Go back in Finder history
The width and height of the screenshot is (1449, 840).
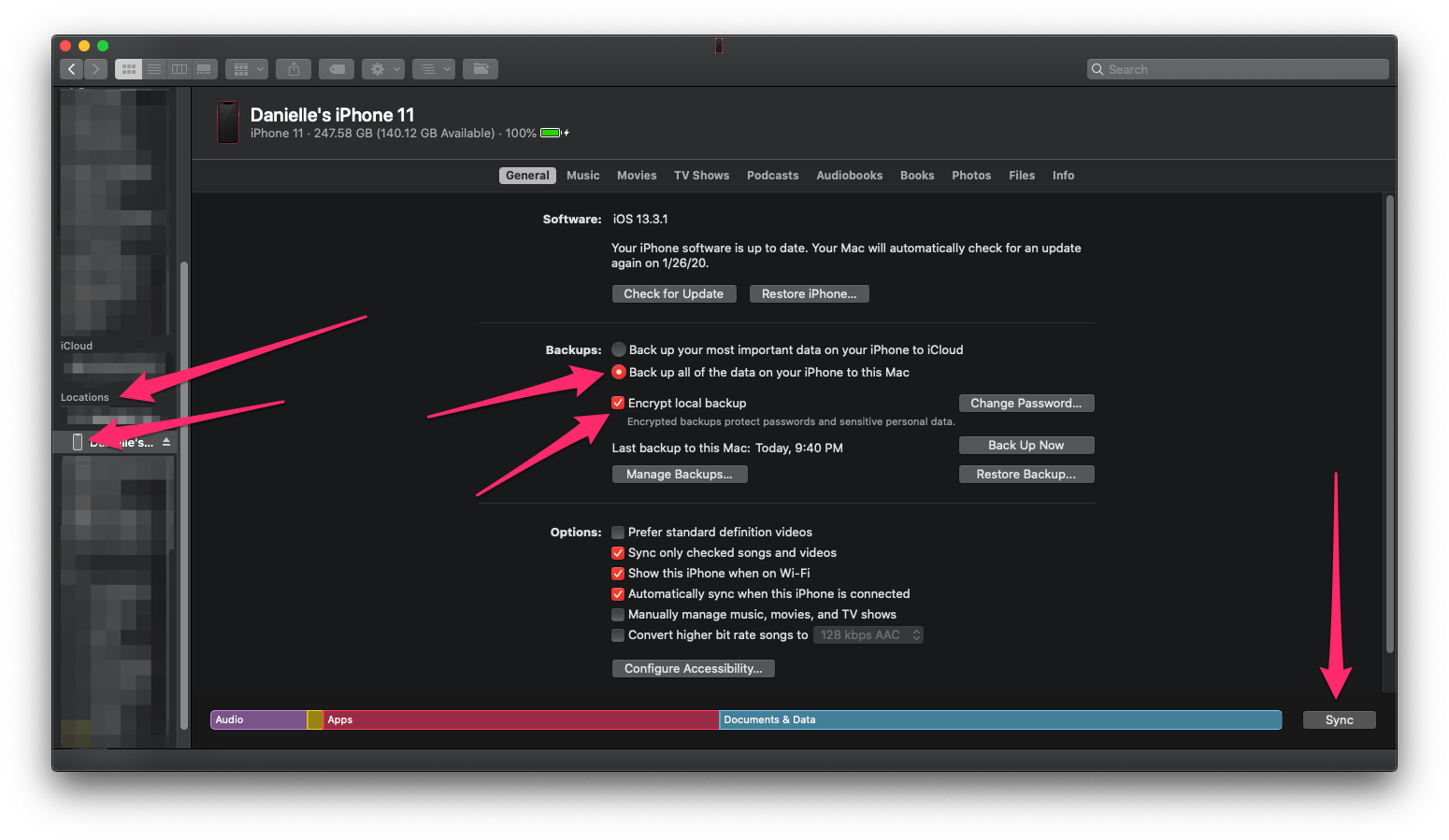71,69
